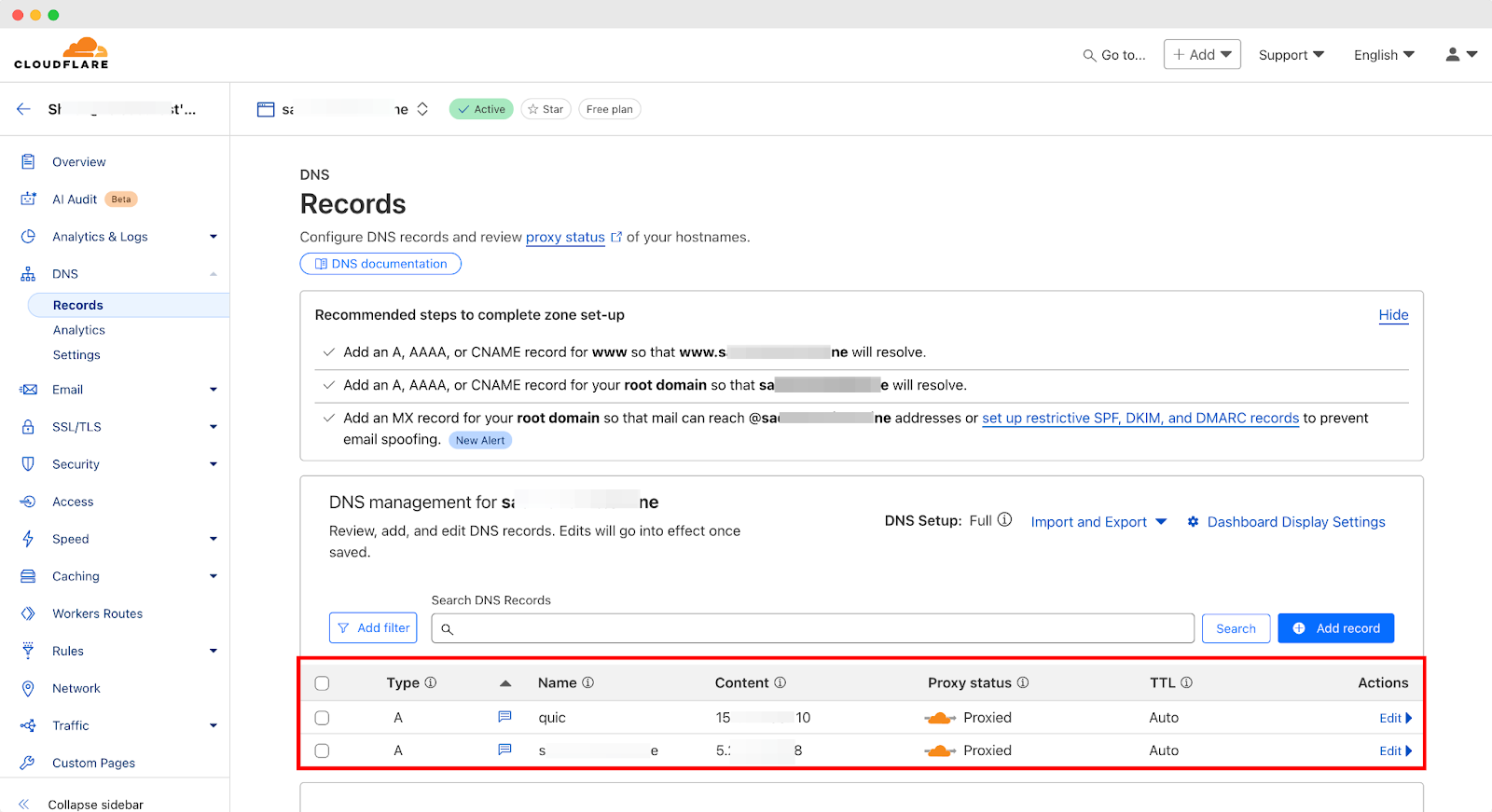
Task: Click the user account profile icon
Action: tap(1453, 55)
